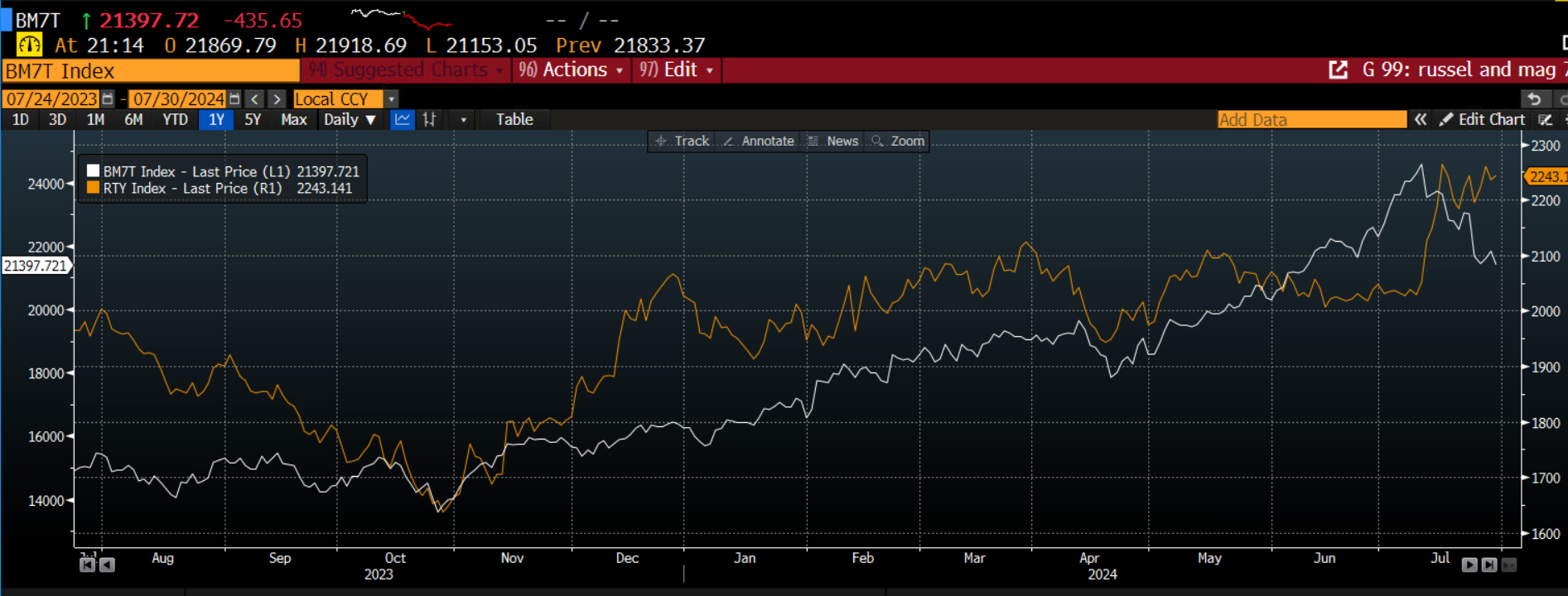Click the white 21397.721 price tag on left axis
The height and width of the screenshot is (596, 1568).
tap(36, 266)
